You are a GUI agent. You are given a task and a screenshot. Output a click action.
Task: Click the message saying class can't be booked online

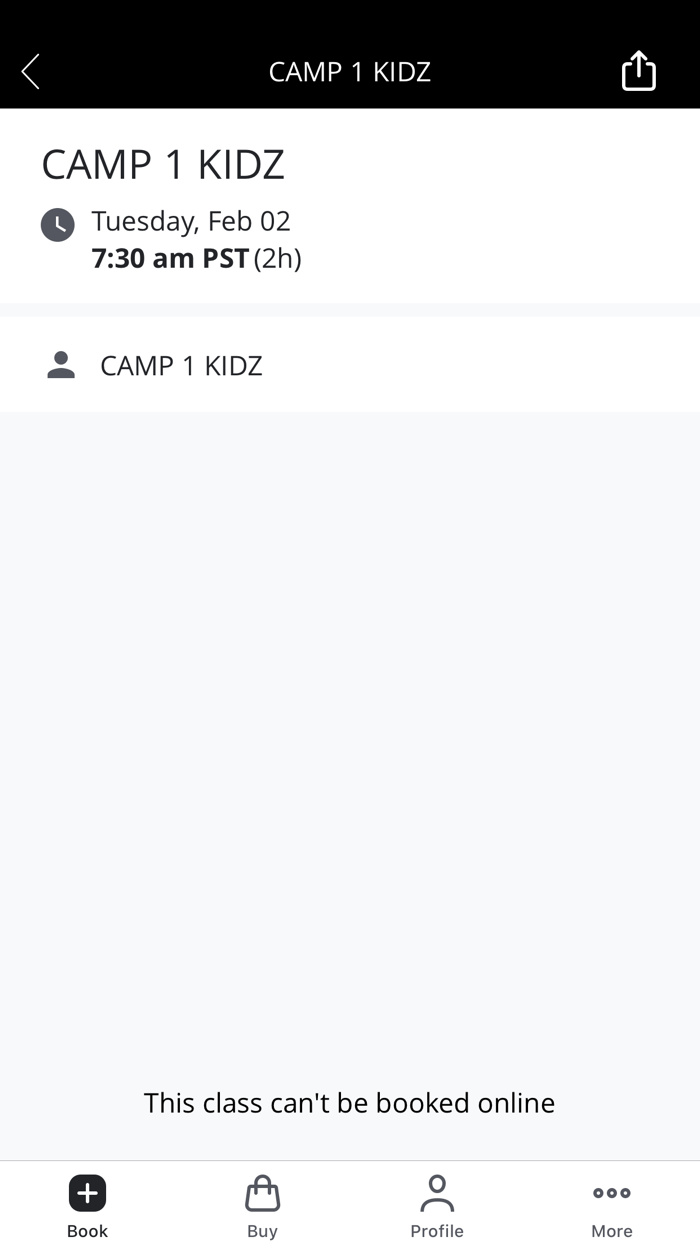(x=350, y=1103)
